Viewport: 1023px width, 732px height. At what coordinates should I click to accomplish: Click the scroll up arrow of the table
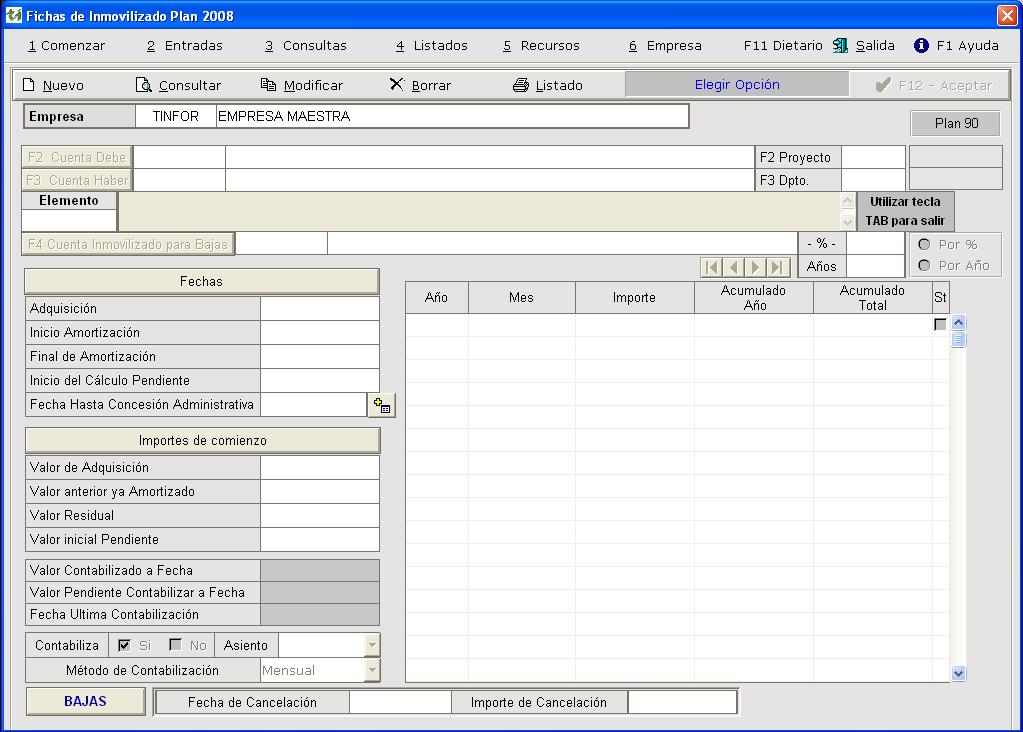click(958, 322)
